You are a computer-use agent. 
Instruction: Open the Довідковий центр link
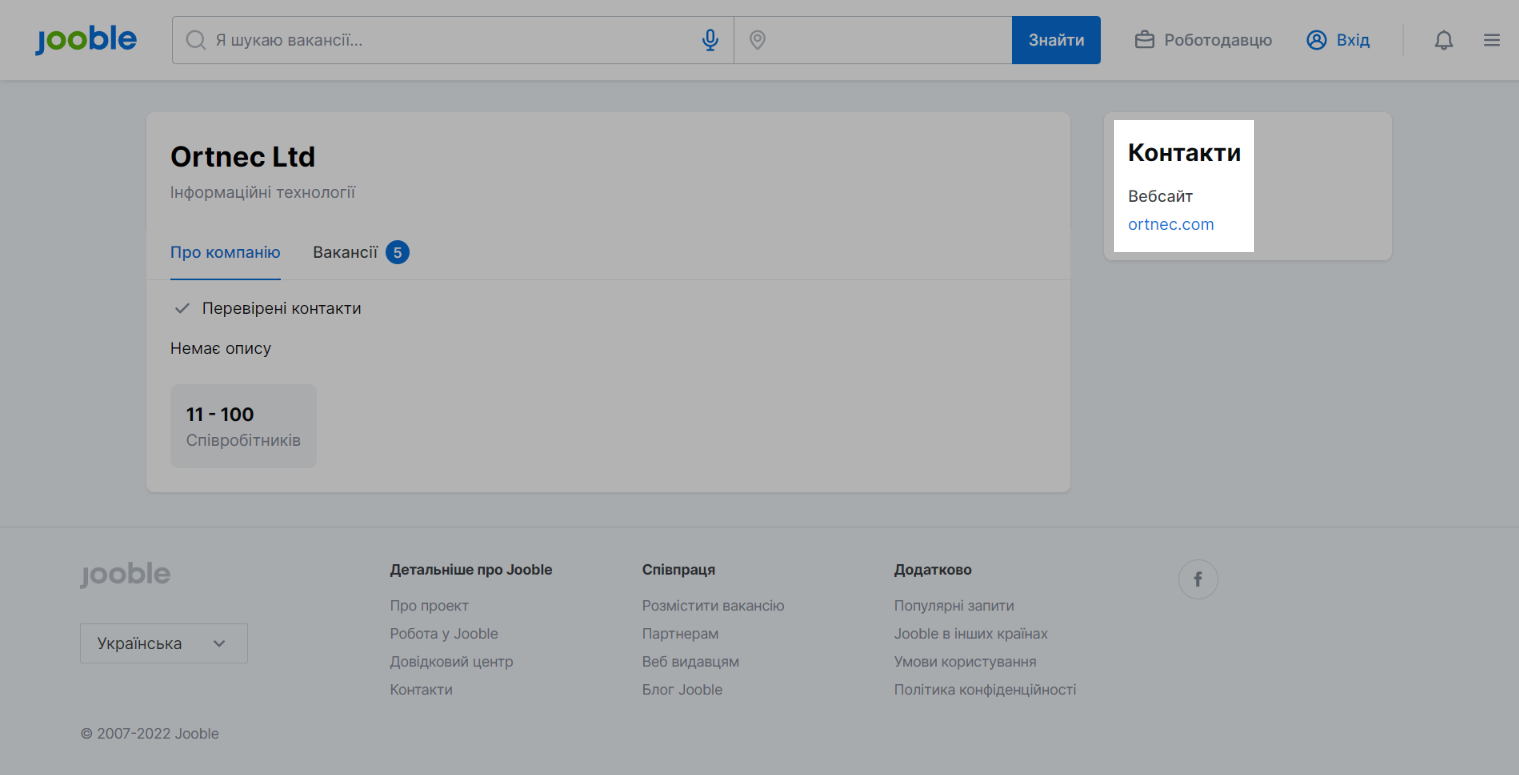tap(451, 662)
